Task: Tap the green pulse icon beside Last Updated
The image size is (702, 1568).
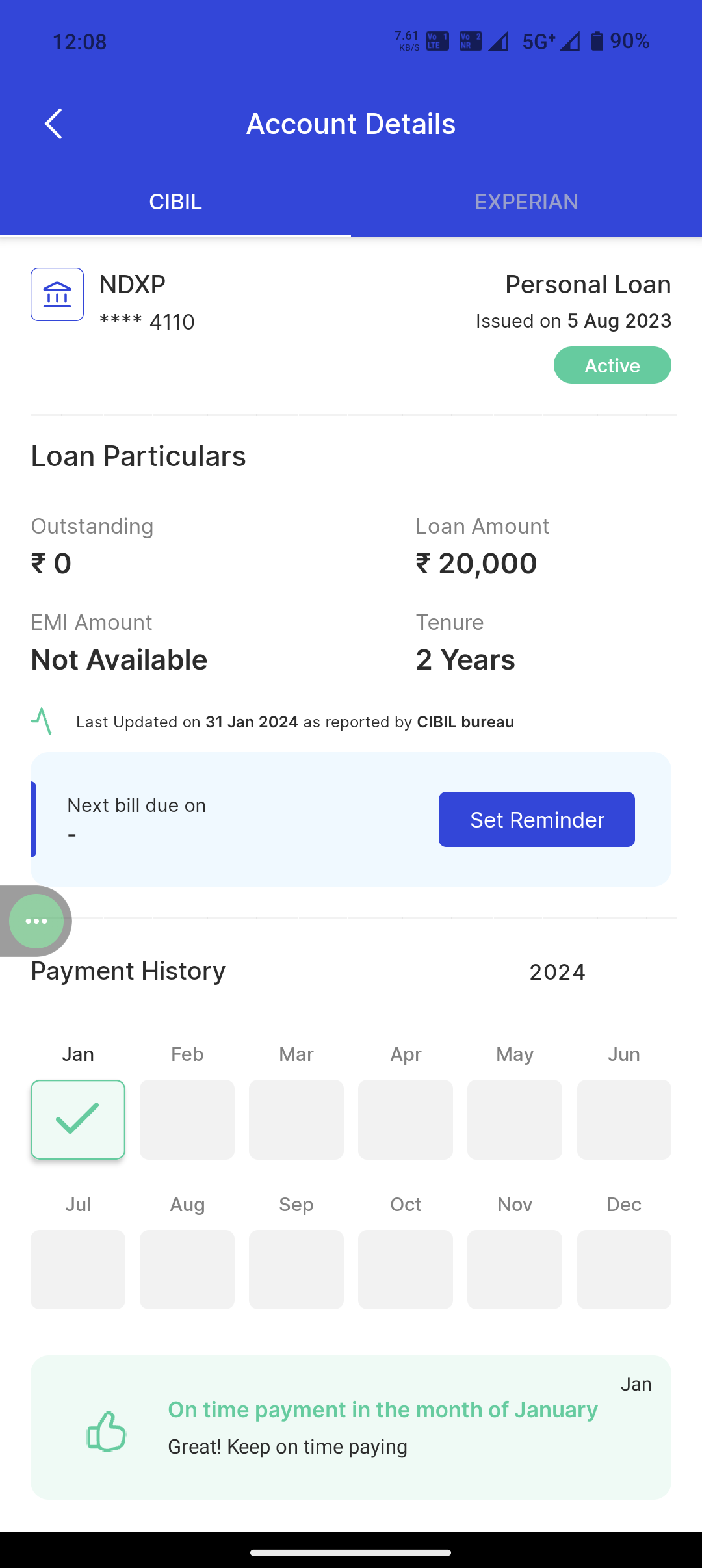Action: (x=42, y=722)
